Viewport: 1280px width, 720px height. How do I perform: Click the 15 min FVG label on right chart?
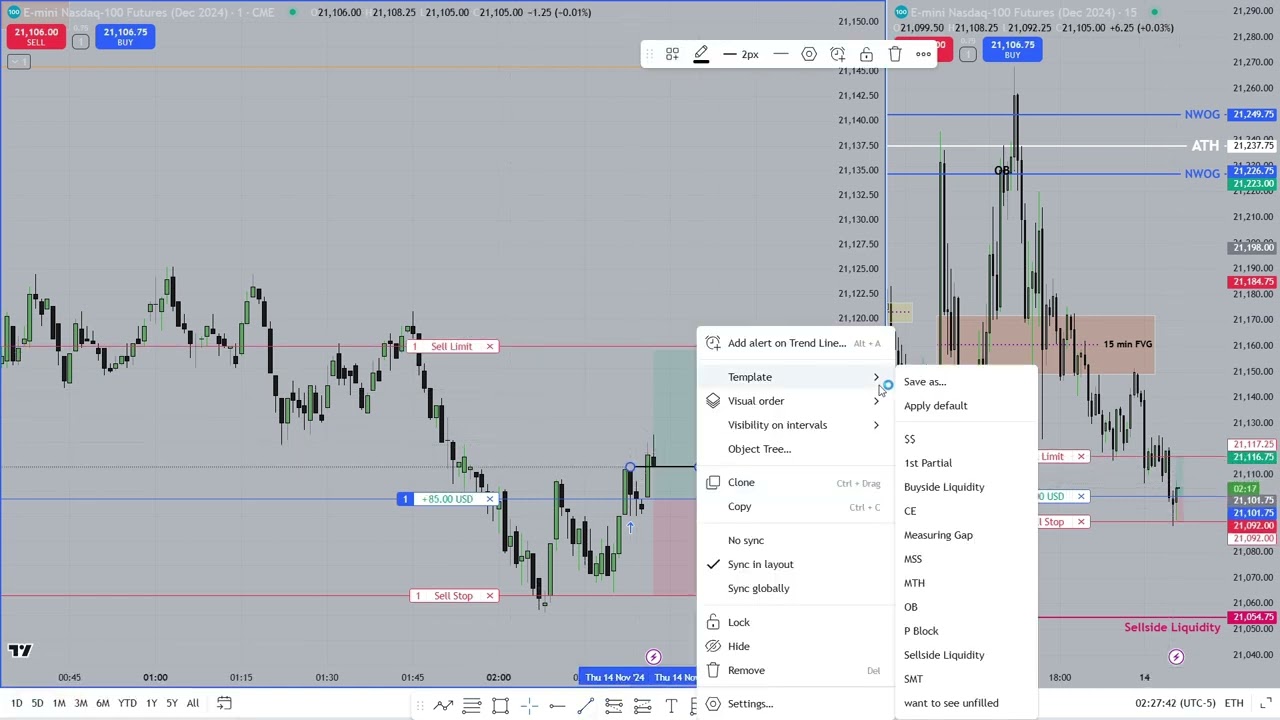1127,344
